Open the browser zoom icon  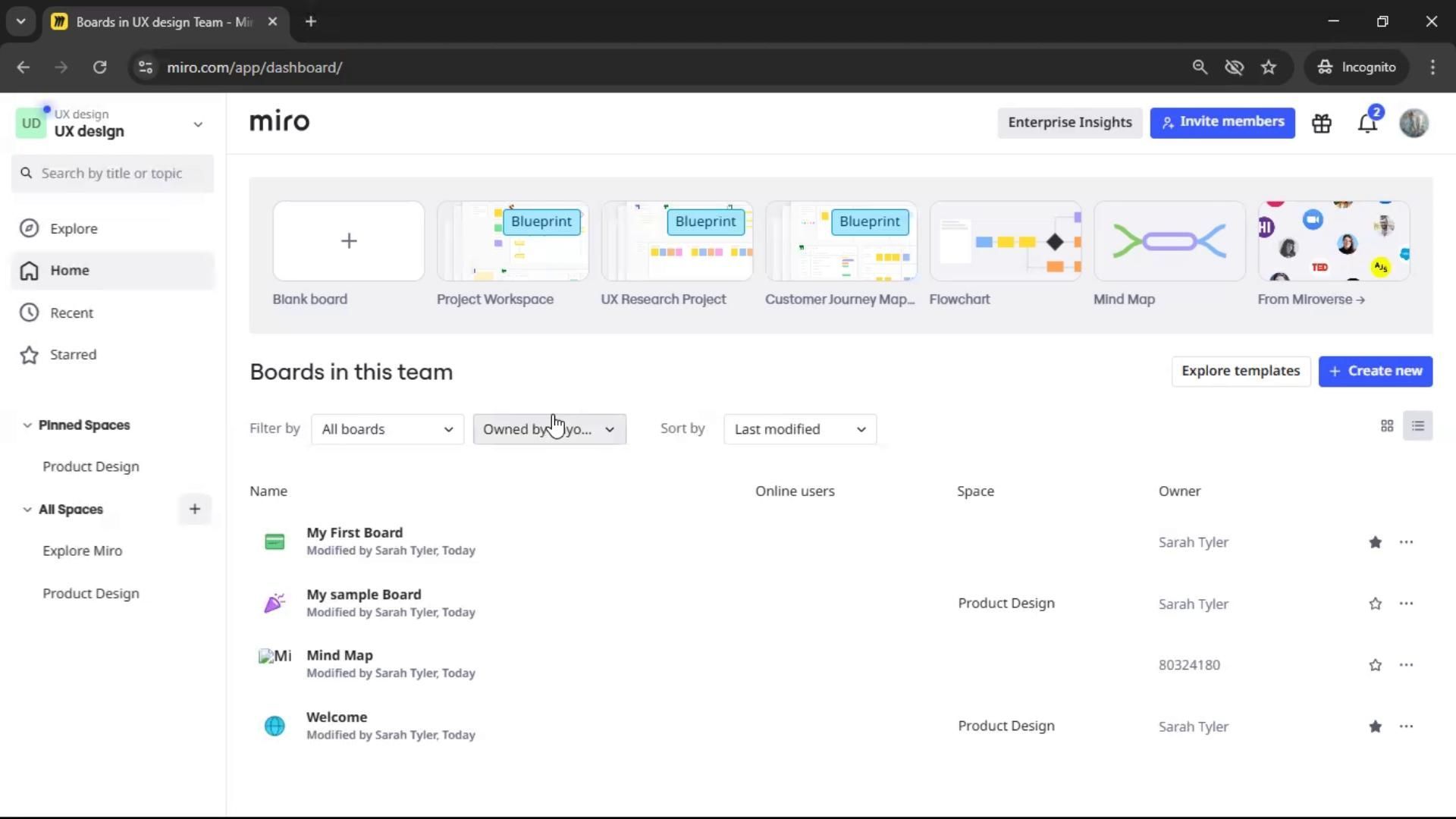[1200, 67]
